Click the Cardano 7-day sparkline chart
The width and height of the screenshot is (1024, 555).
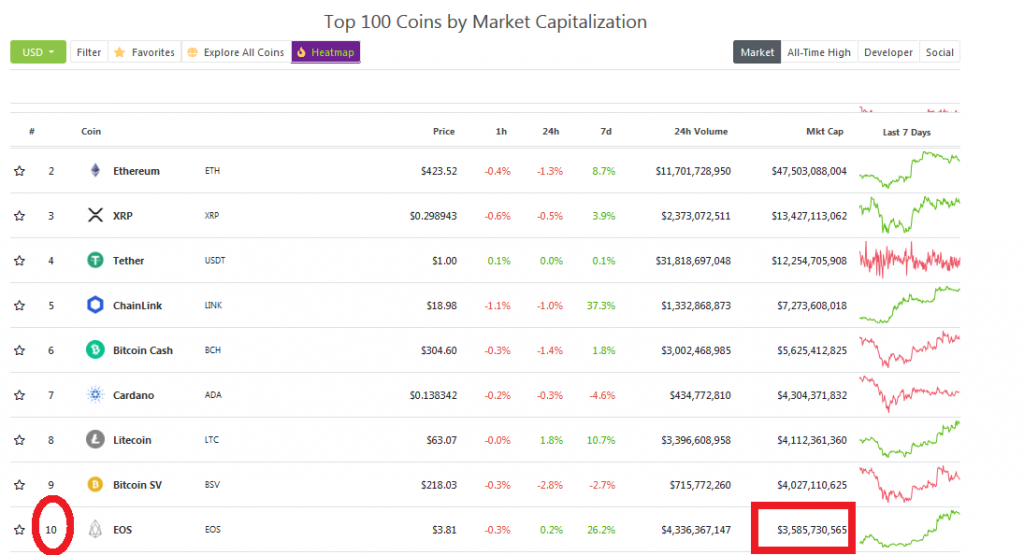(910, 394)
